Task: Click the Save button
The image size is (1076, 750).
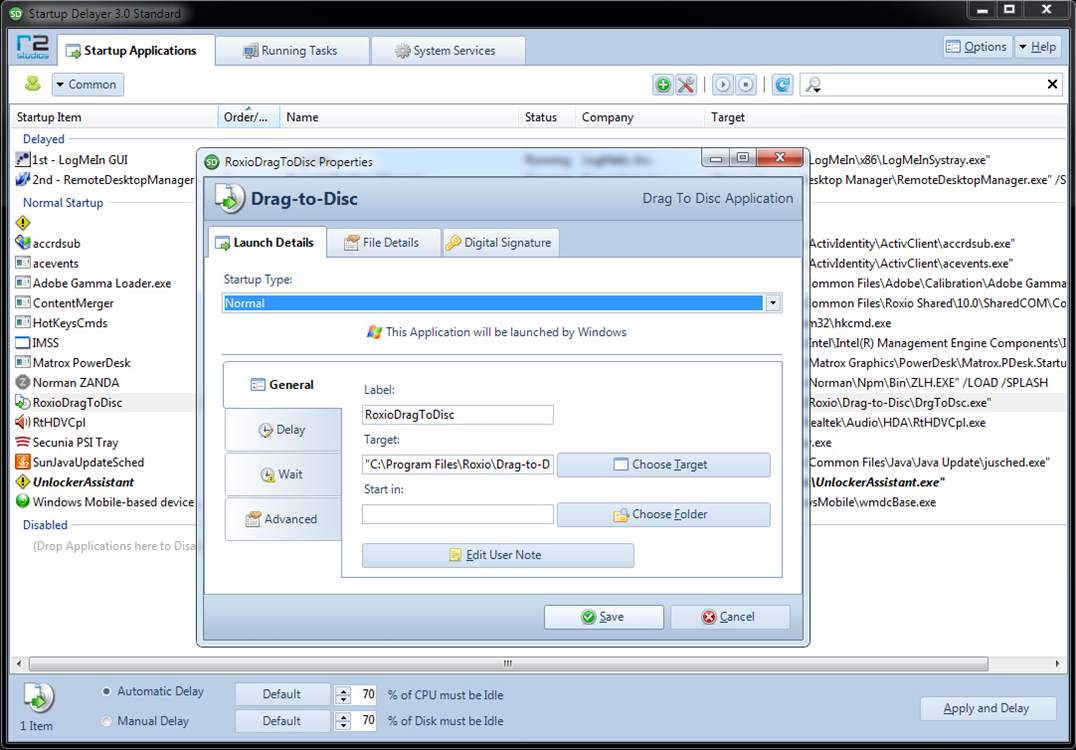Action: (604, 617)
